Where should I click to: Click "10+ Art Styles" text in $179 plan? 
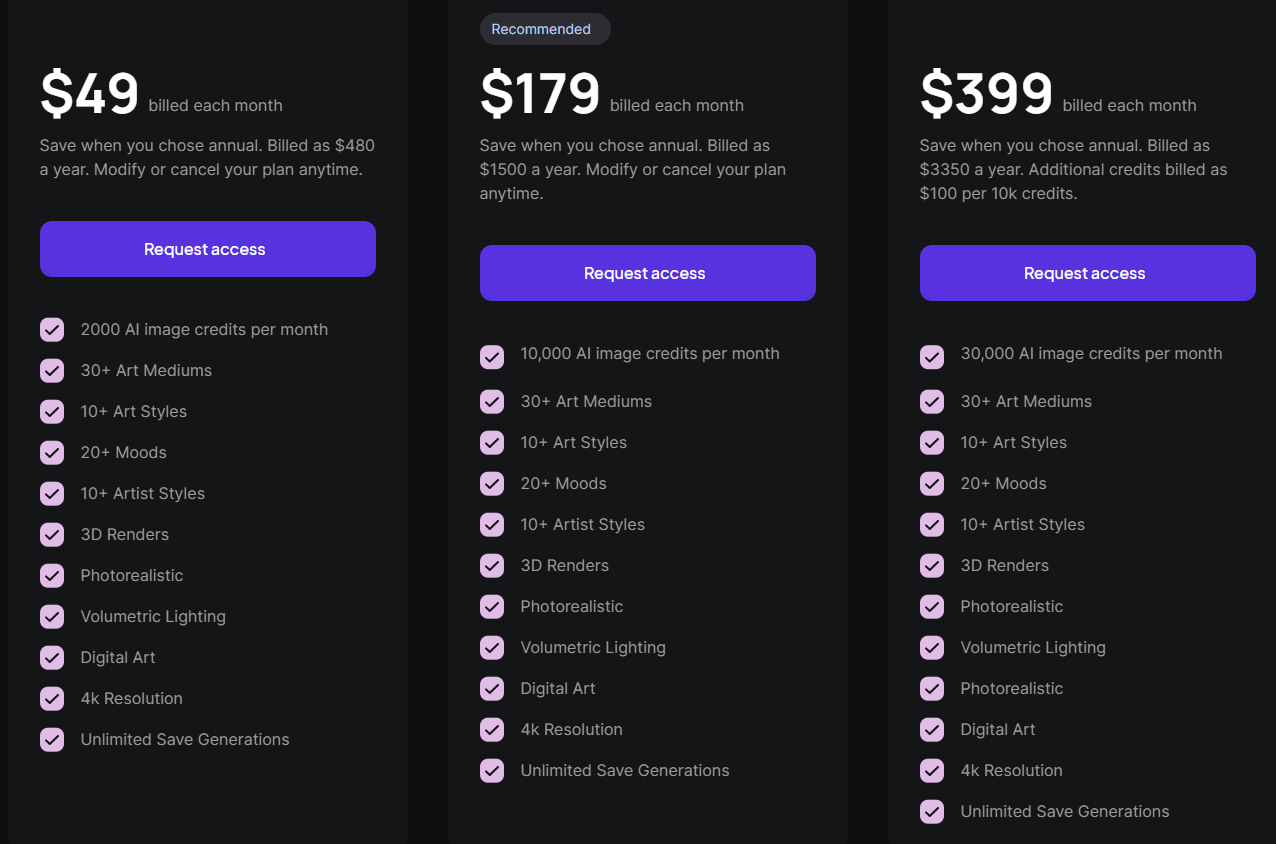pyautogui.click(x=573, y=442)
